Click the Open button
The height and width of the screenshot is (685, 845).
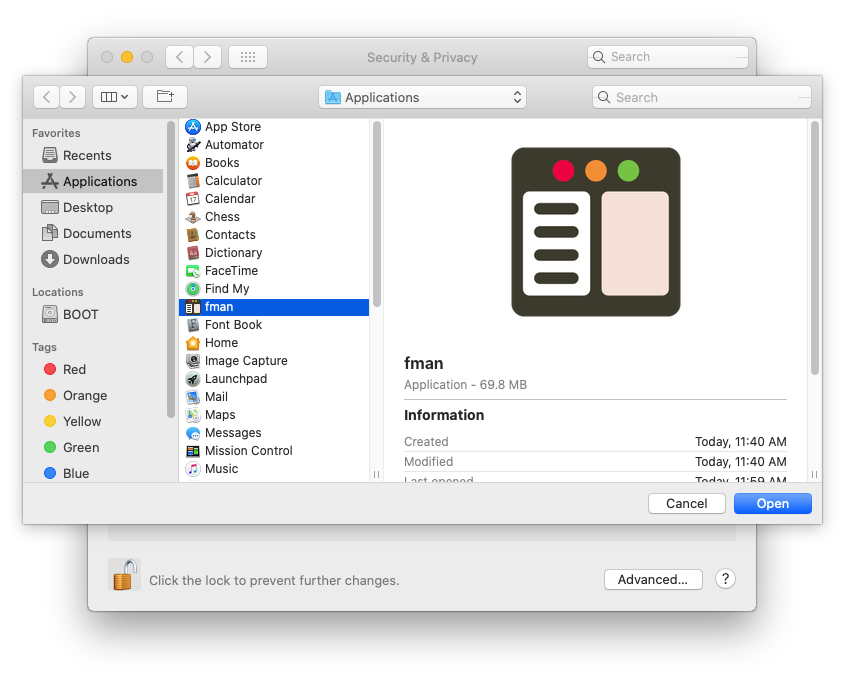(773, 503)
